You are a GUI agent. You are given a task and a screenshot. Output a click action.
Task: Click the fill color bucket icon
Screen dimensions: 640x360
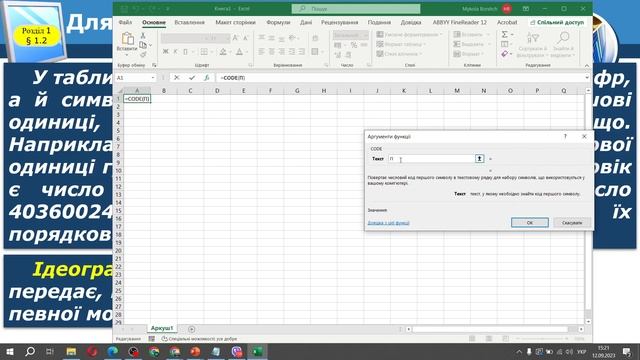pyautogui.click(x=223, y=52)
